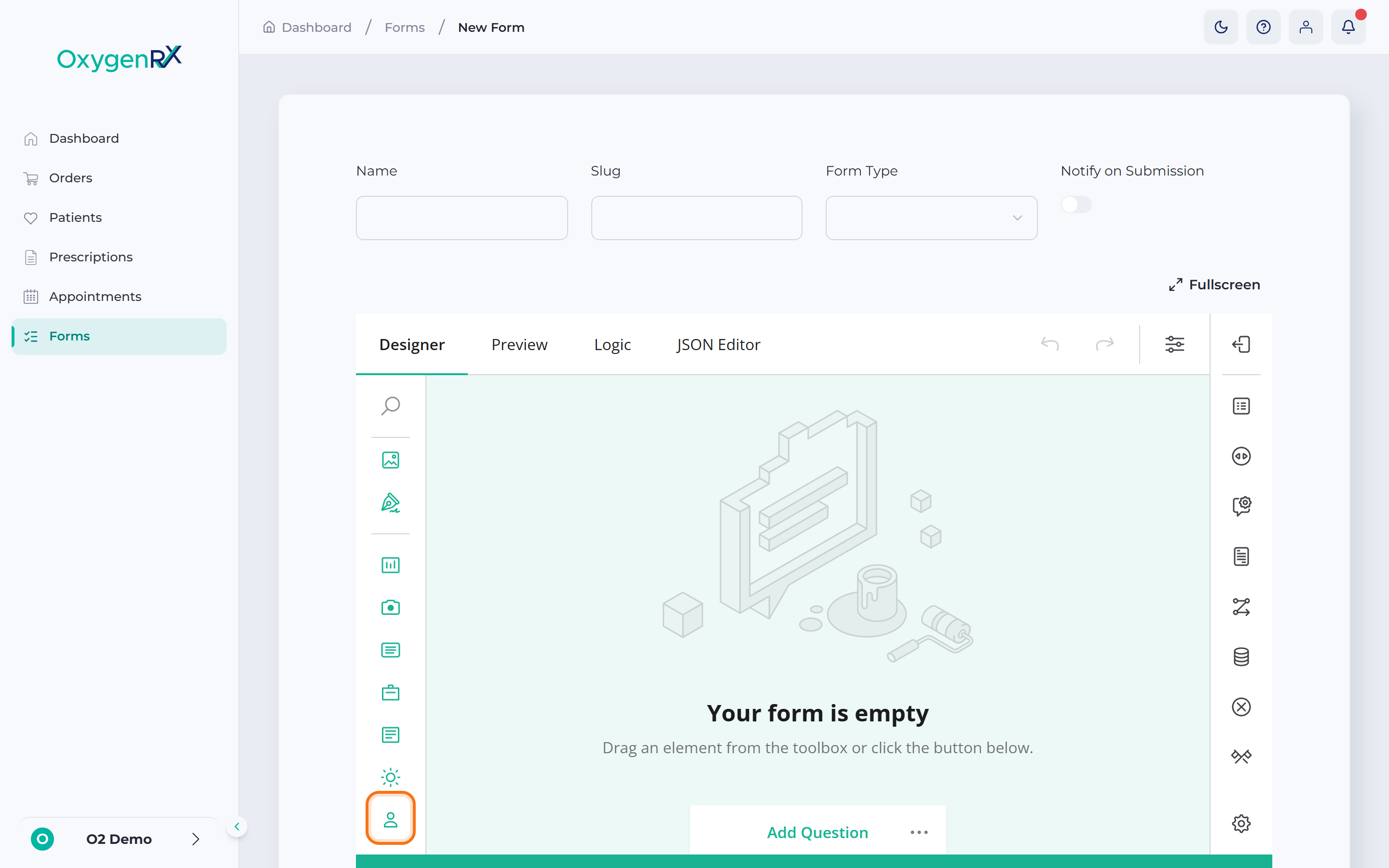
Task: Undo the last designer change
Action: tap(1050, 344)
